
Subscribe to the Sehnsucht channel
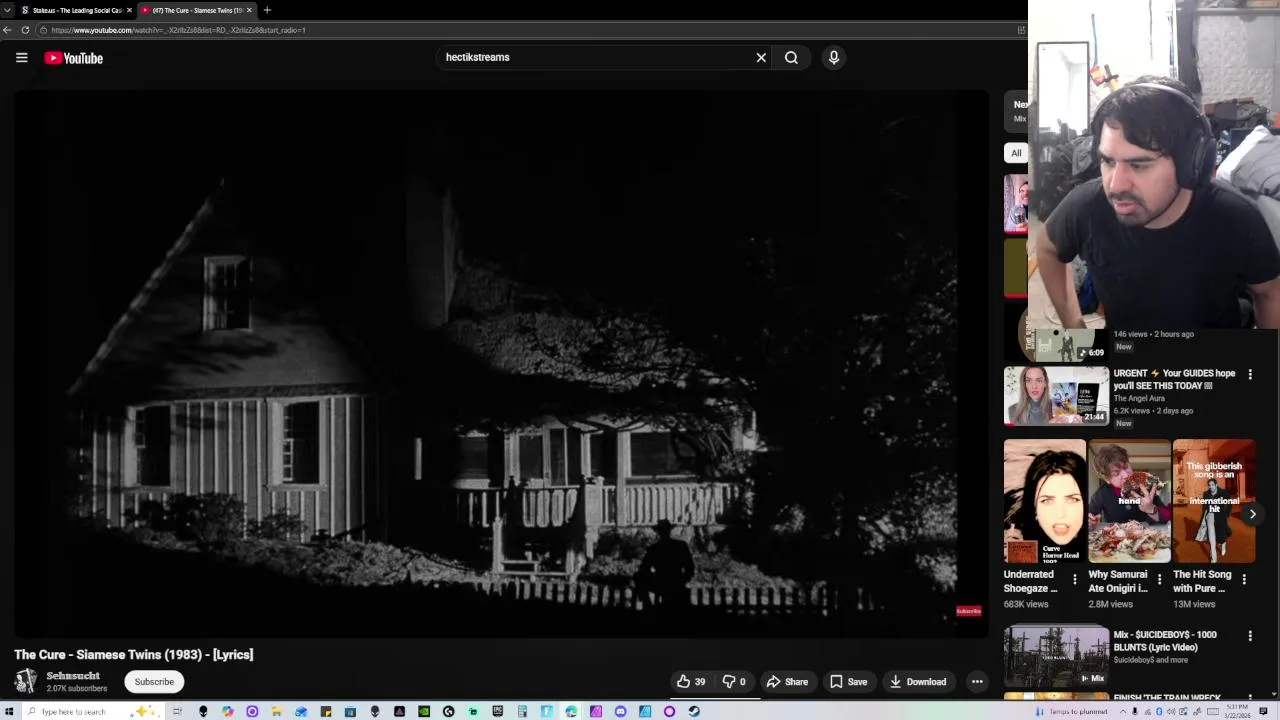click(154, 682)
